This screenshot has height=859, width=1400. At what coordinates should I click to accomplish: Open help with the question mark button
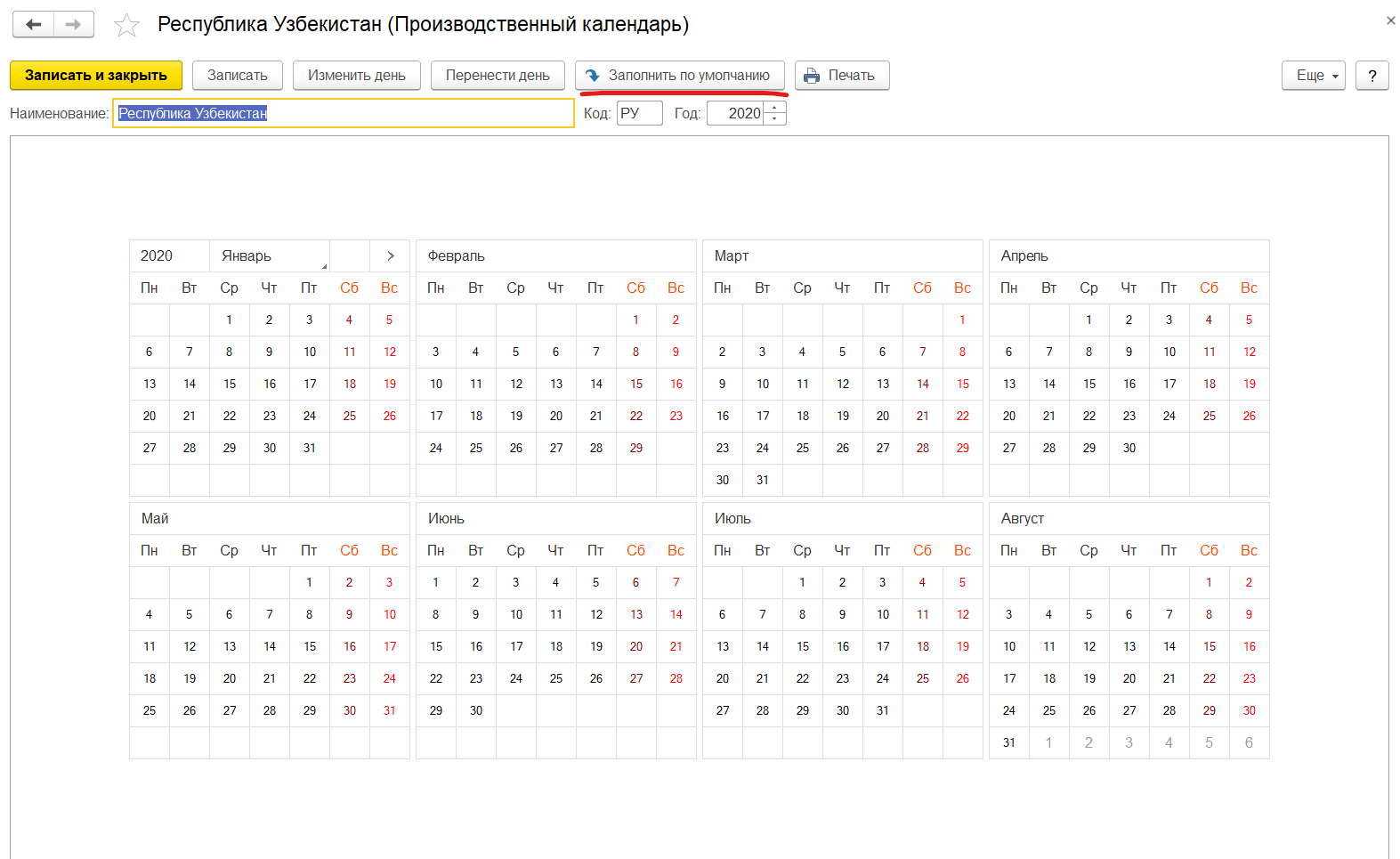(1372, 76)
